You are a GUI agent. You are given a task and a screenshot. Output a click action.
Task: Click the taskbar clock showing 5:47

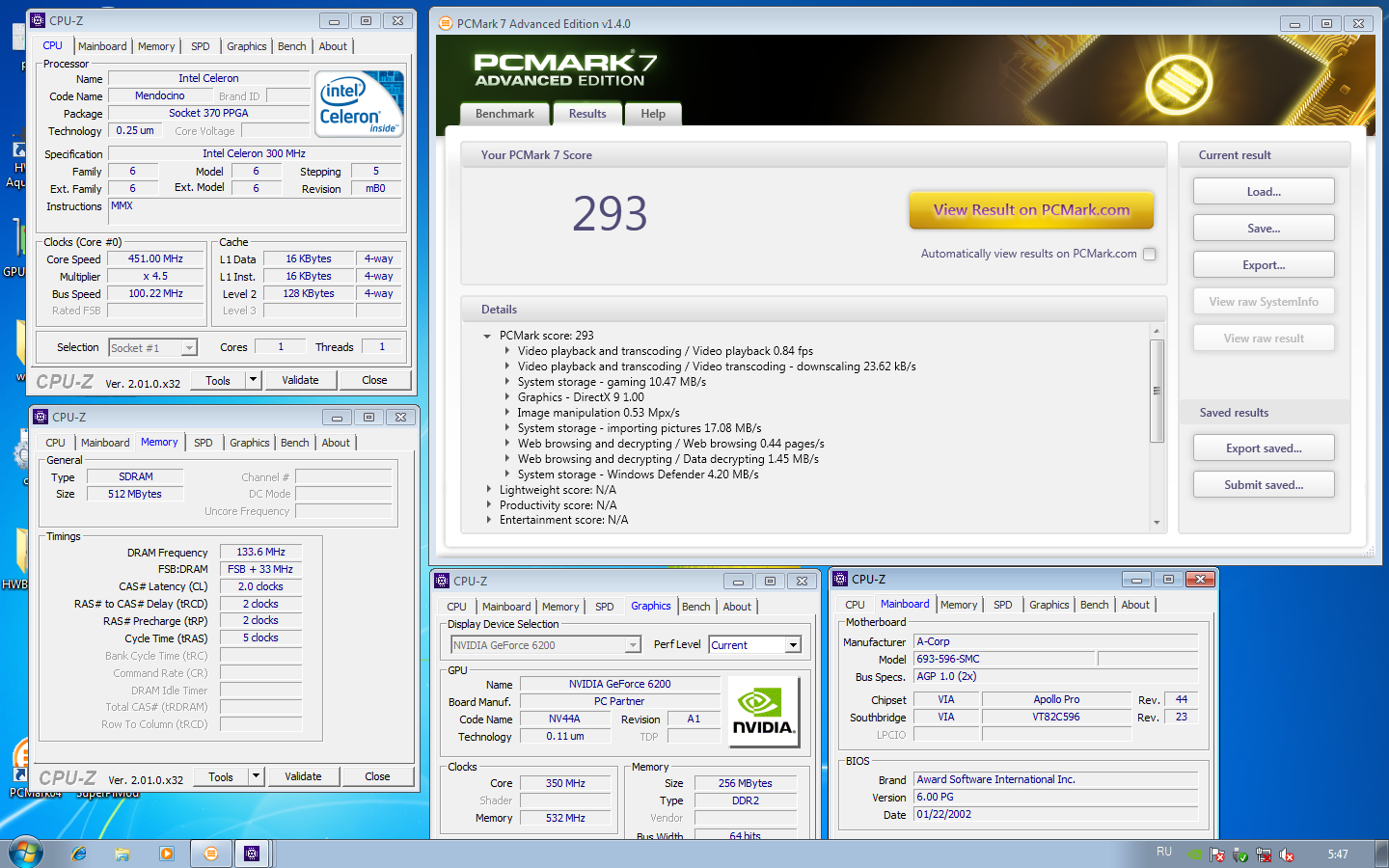(x=1337, y=854)
